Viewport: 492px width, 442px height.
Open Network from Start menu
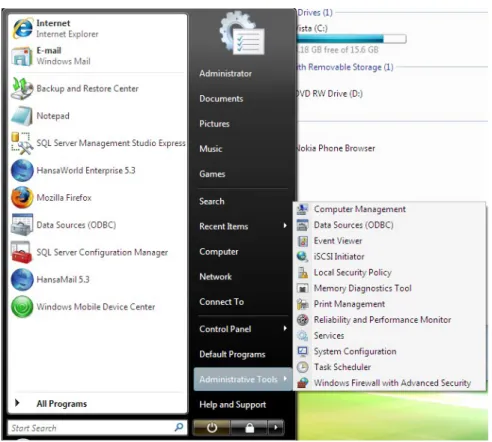pyautogui.click(x=215, y=277)
